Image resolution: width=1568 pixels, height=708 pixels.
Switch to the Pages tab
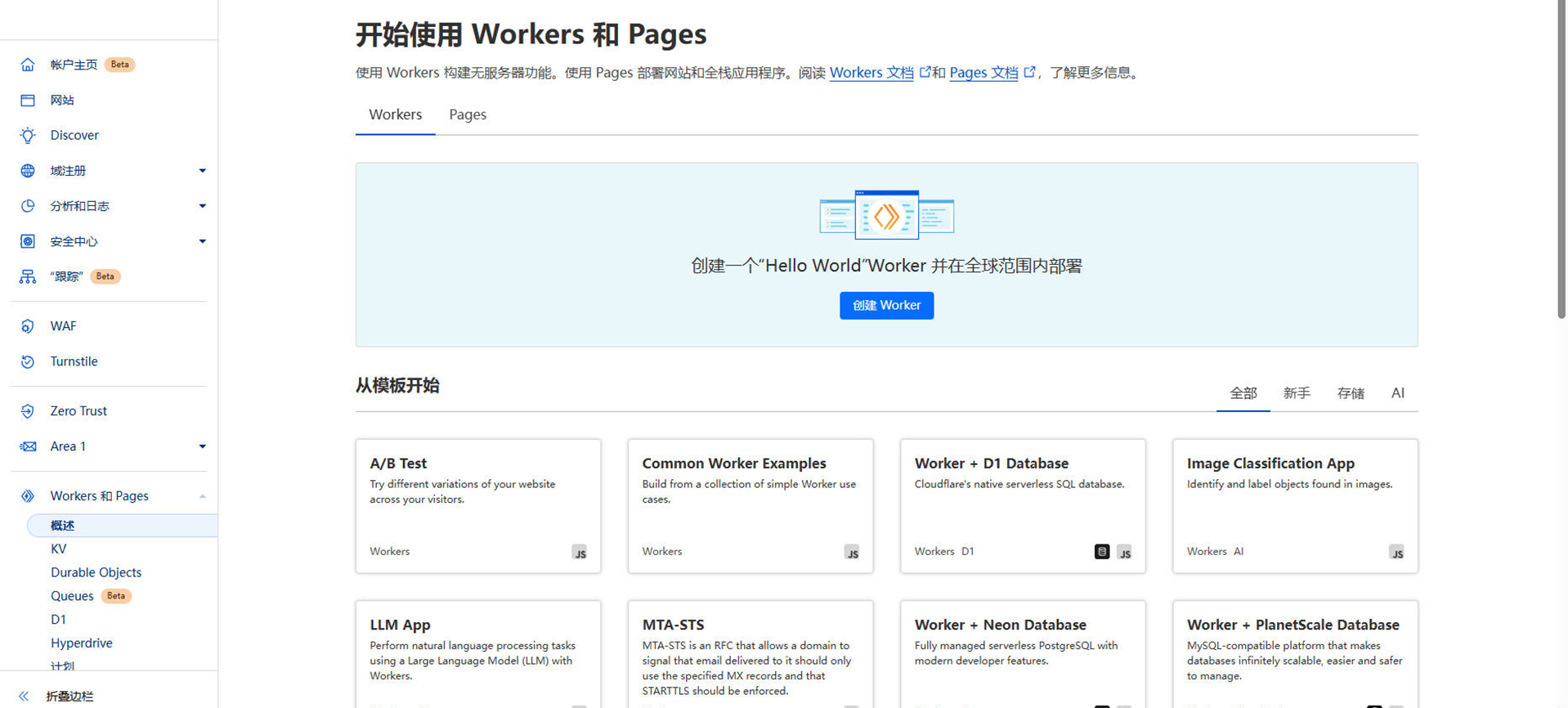[468, 114]
